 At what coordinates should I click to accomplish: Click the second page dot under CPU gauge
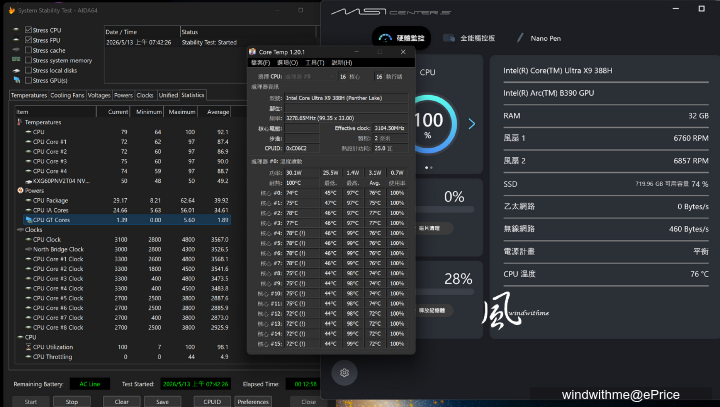pyautogui.click(x=431, y=168)
